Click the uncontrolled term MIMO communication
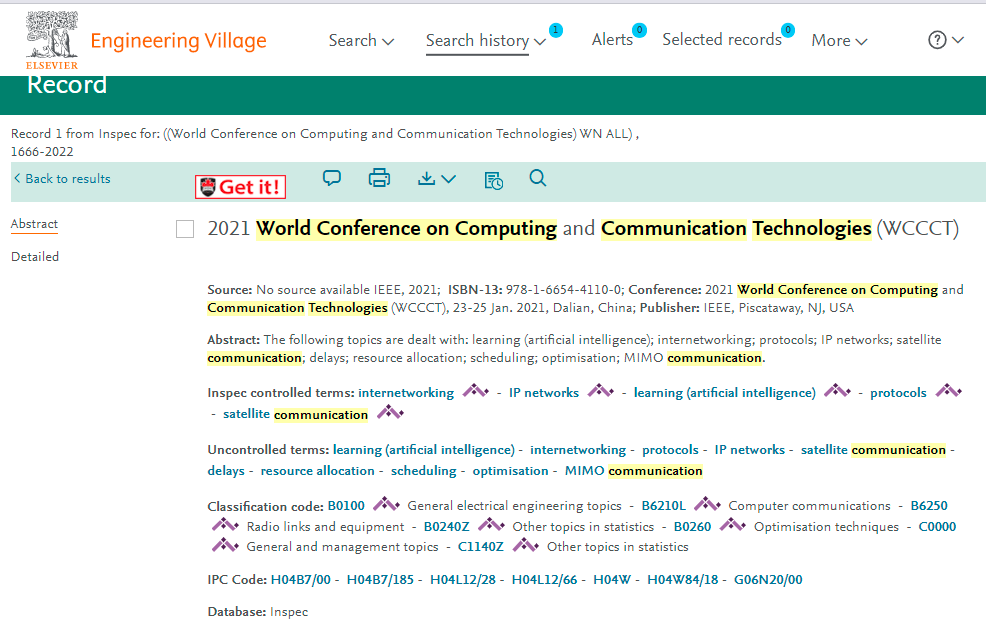This screenshot has width=986, height=622. pos(633,471)
